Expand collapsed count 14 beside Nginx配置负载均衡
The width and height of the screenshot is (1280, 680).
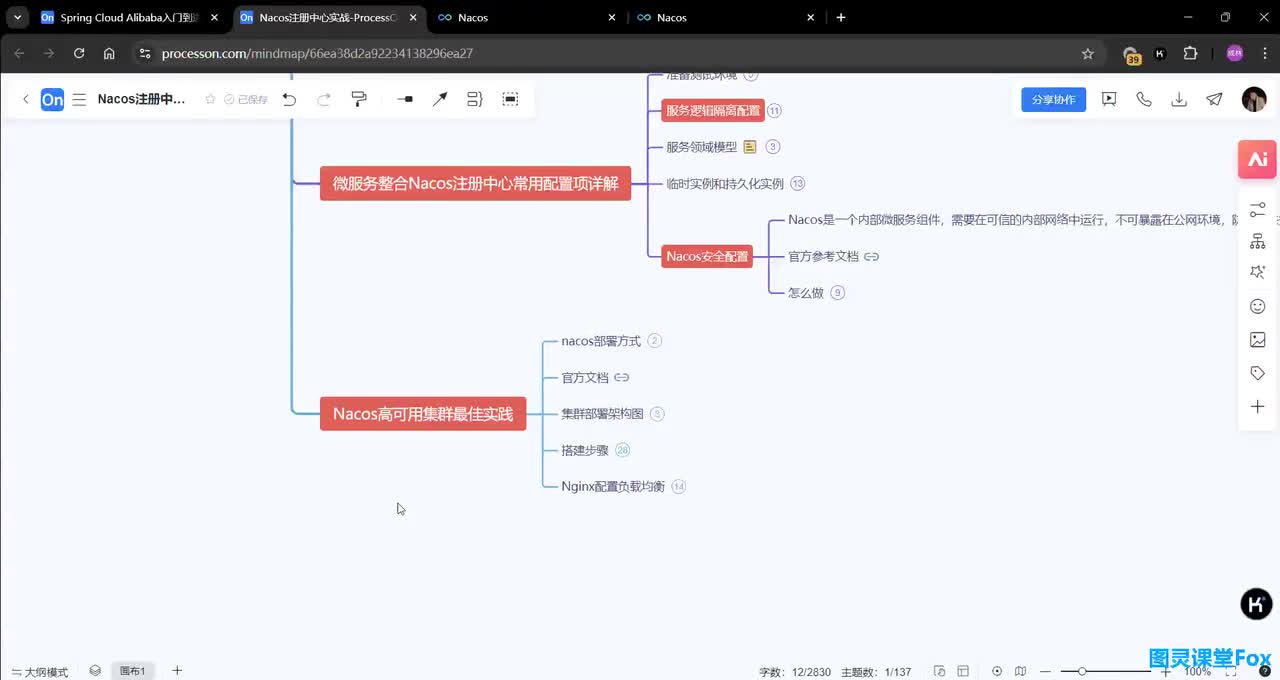[679, 487]
